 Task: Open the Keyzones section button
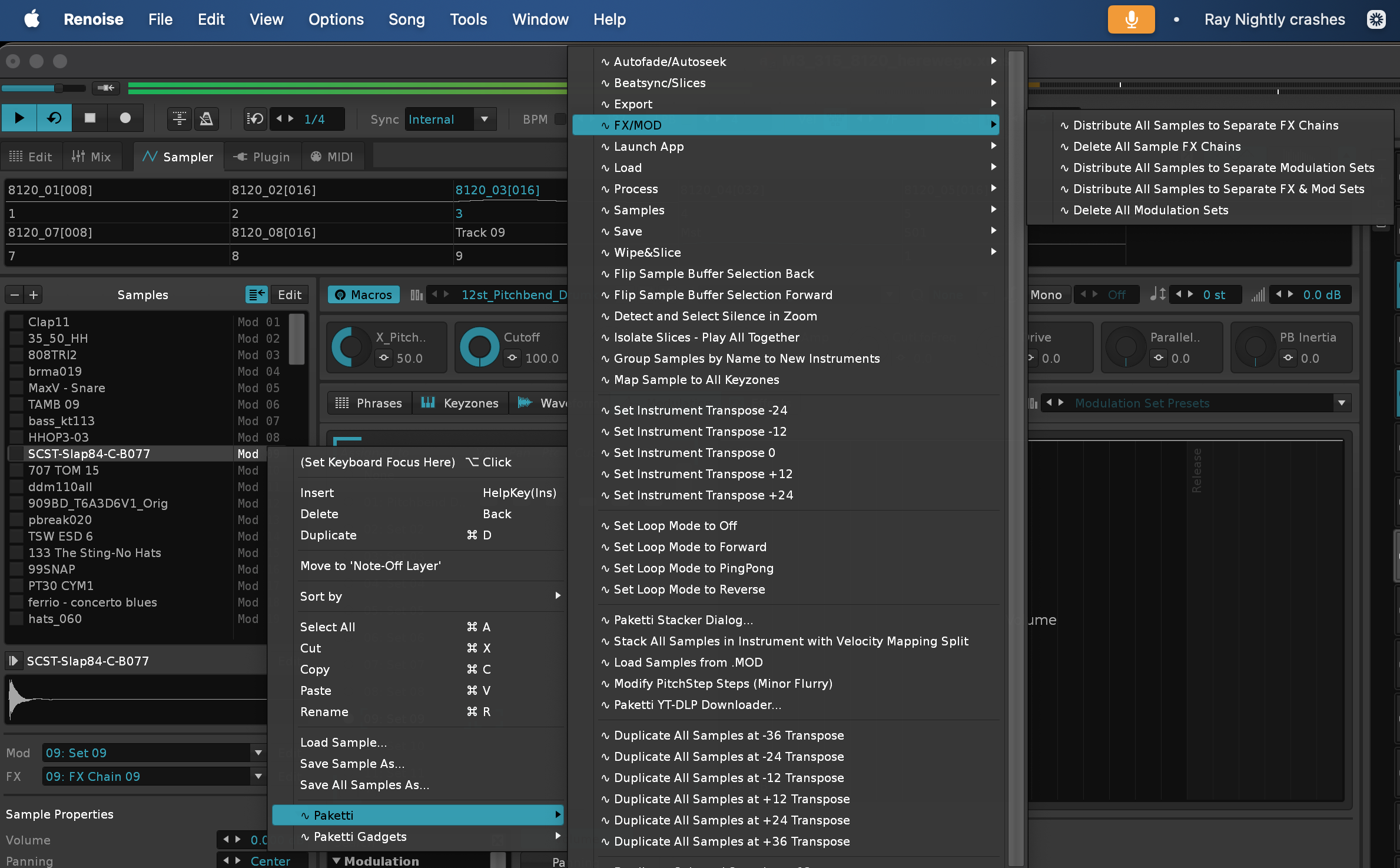460,403
